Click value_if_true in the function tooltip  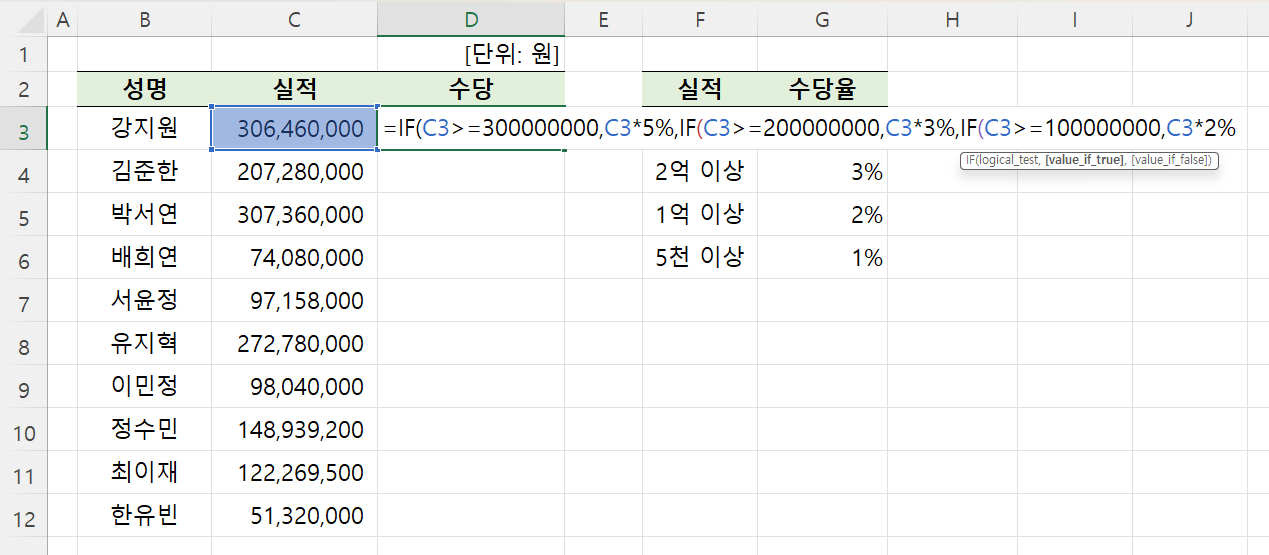click(x=1084, y=160)
